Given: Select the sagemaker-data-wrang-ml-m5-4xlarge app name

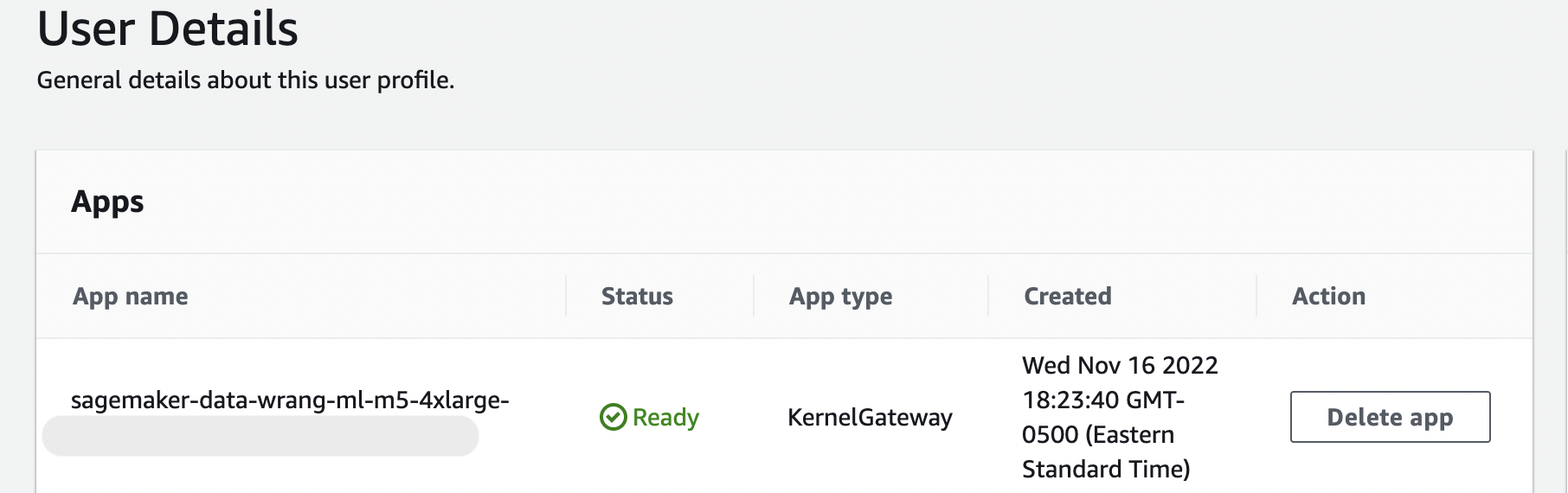Looking at the screenshot, I should coord(290,400).
